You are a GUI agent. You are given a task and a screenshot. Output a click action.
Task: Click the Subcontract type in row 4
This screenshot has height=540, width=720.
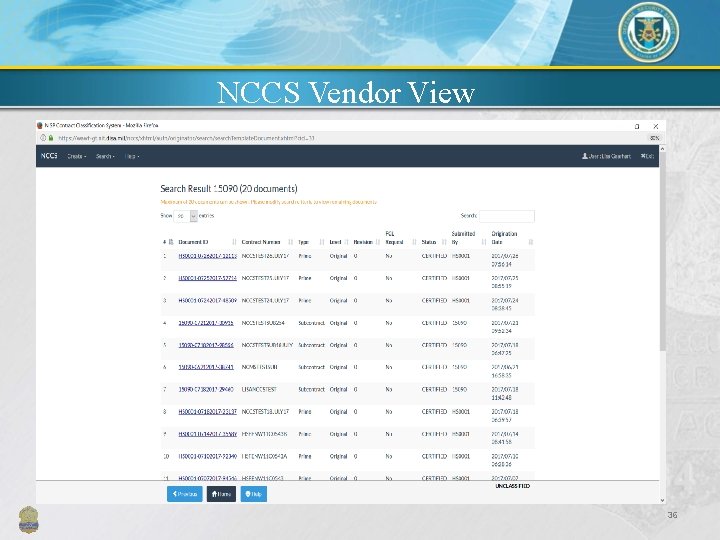click(x=311, y=323)
